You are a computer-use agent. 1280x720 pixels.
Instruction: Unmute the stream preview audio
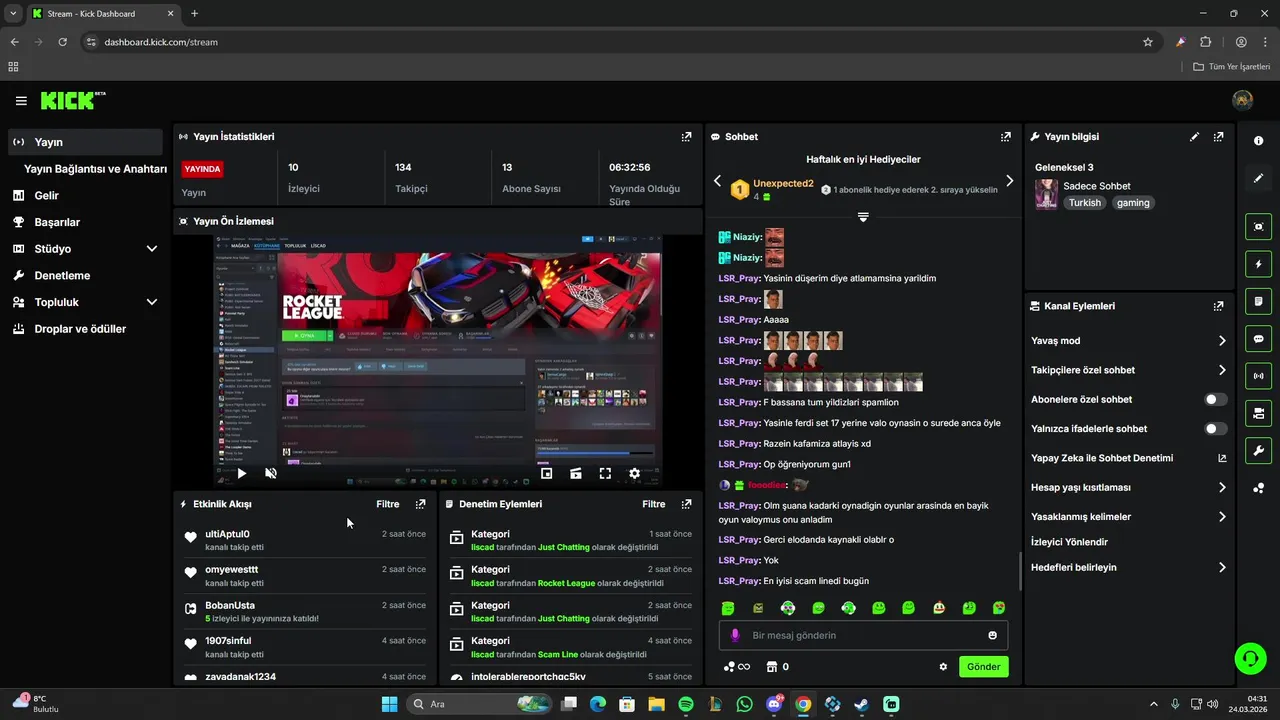271,474
